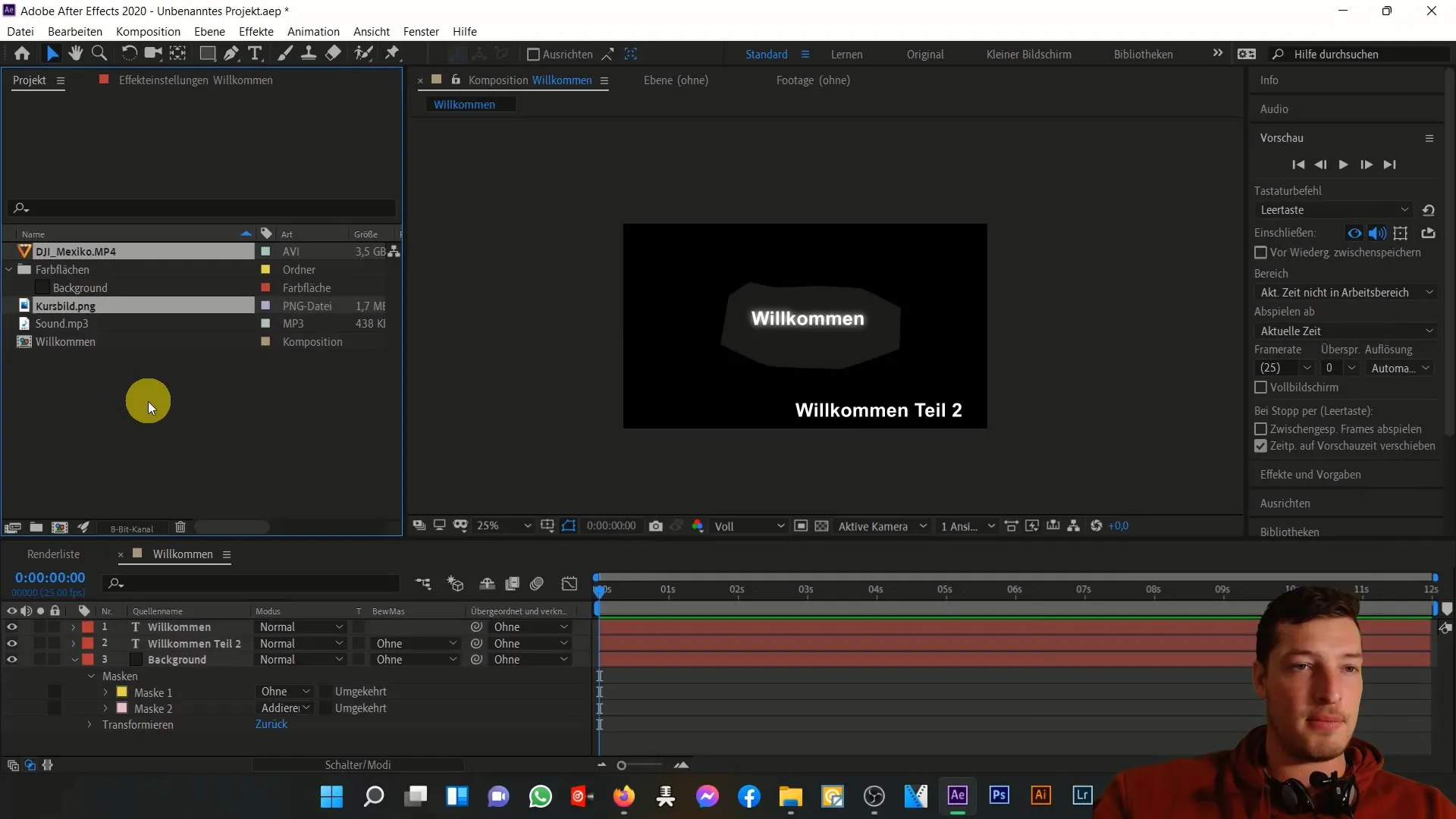Drag the composition zoom level slider
The image size is (1456, 819).
(x=621, y=765)
